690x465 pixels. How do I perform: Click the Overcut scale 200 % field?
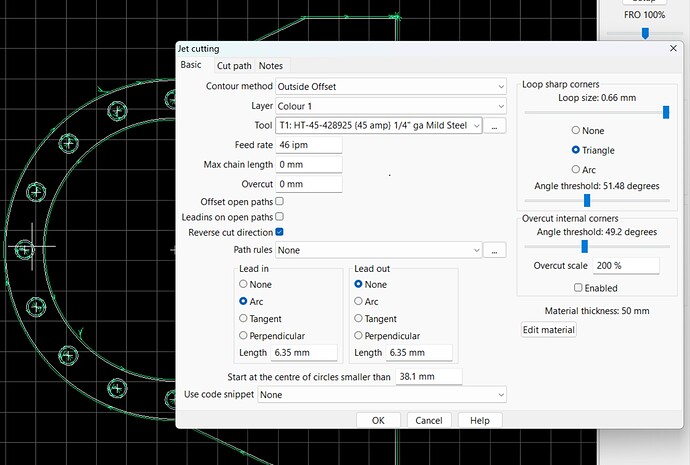626,266
